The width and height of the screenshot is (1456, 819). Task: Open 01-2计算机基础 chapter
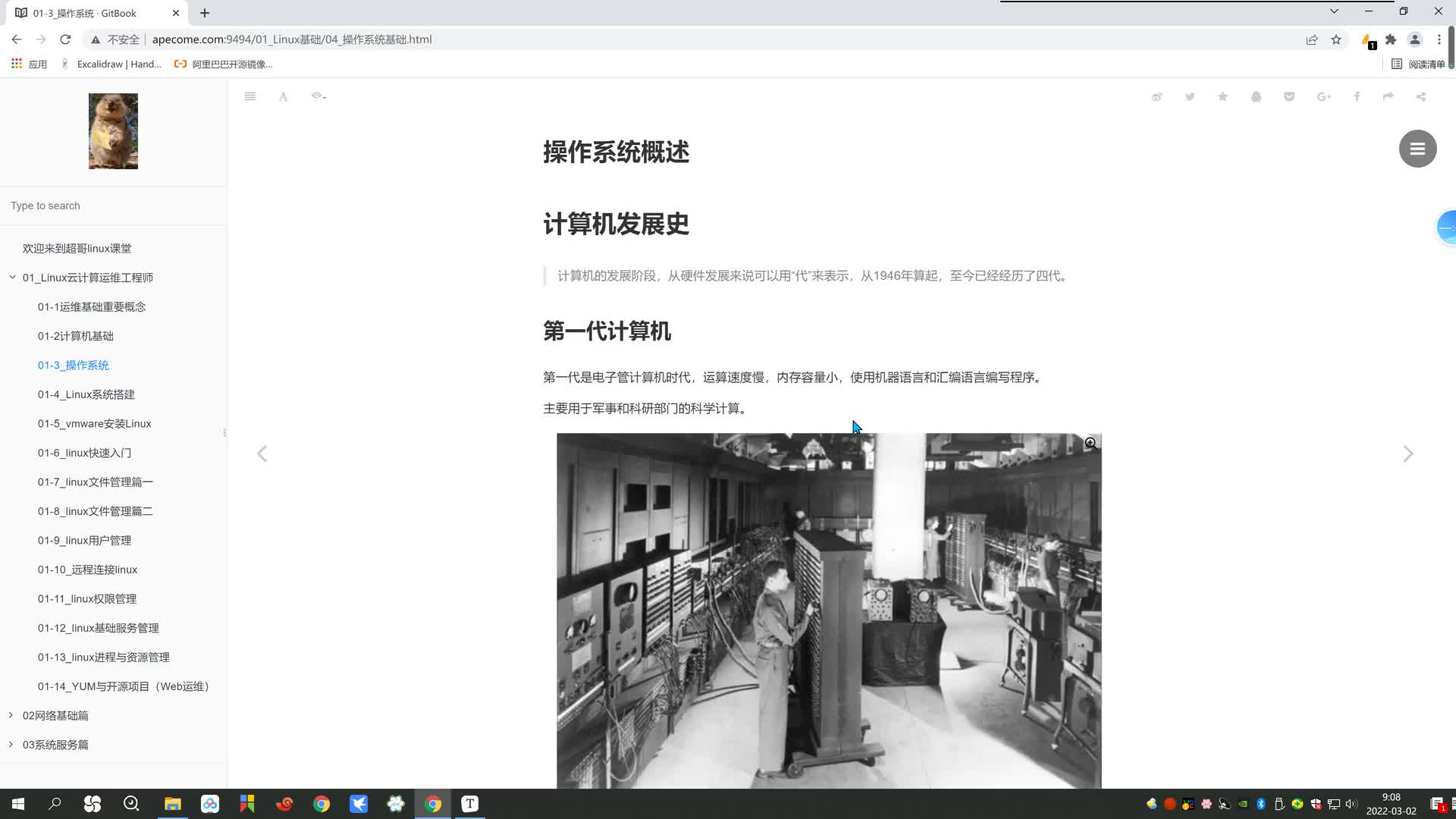coord(76,336)
